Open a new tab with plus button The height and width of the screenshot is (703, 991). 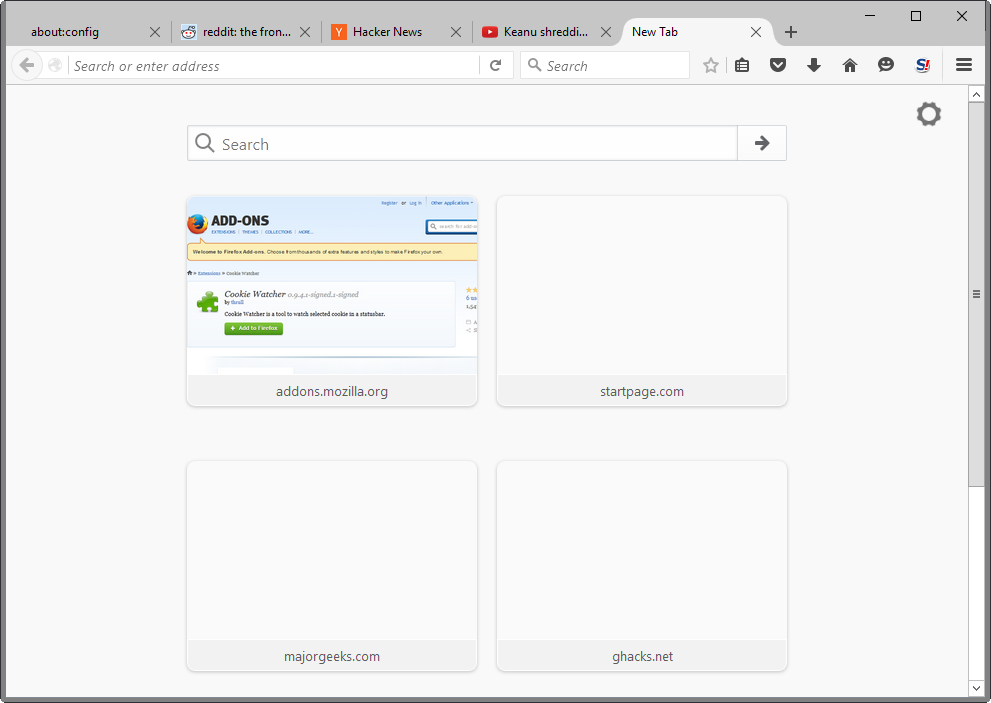pyautogui.click(x=791, y=32)
